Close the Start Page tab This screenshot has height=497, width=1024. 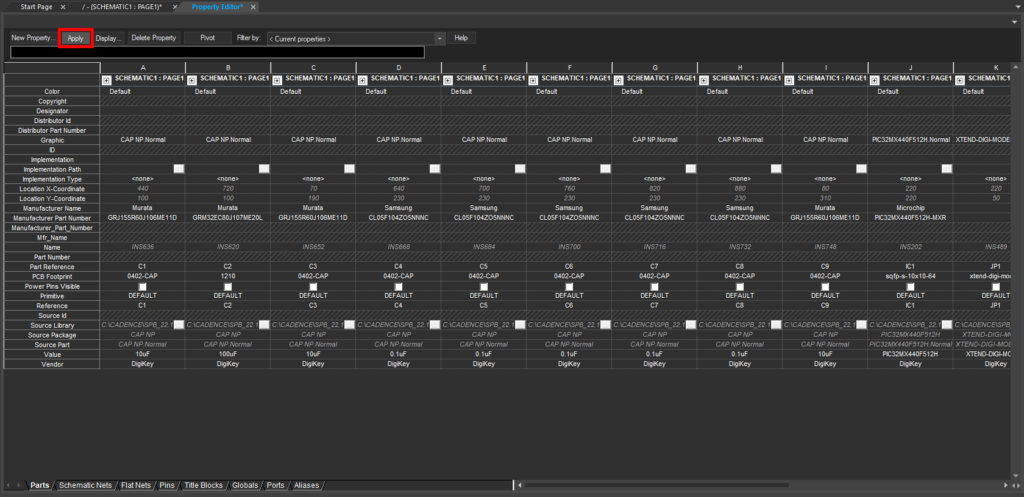(63, 7)
